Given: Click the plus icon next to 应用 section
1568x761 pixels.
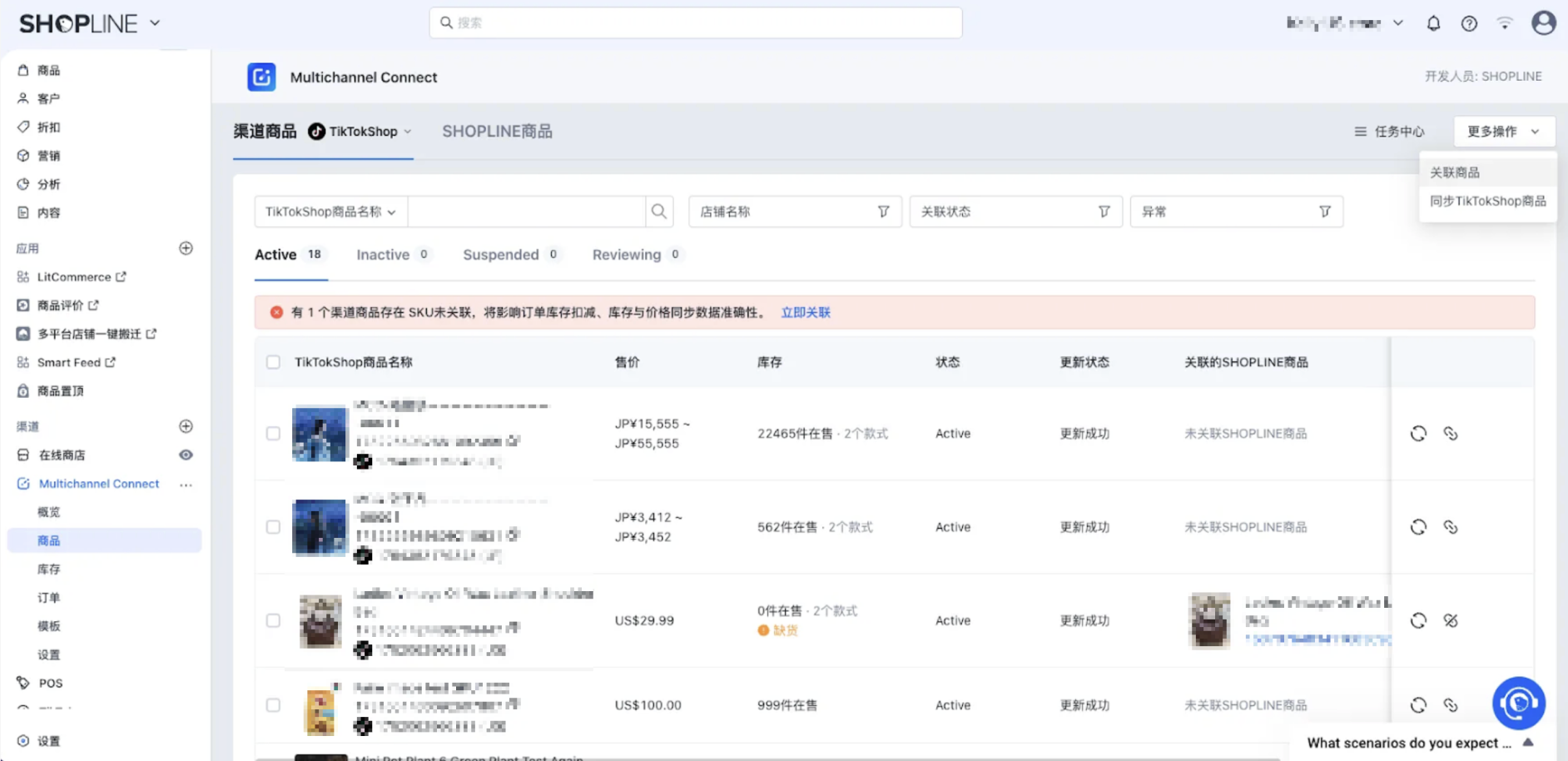Looking at the screenshot, I should coord(186,248).
